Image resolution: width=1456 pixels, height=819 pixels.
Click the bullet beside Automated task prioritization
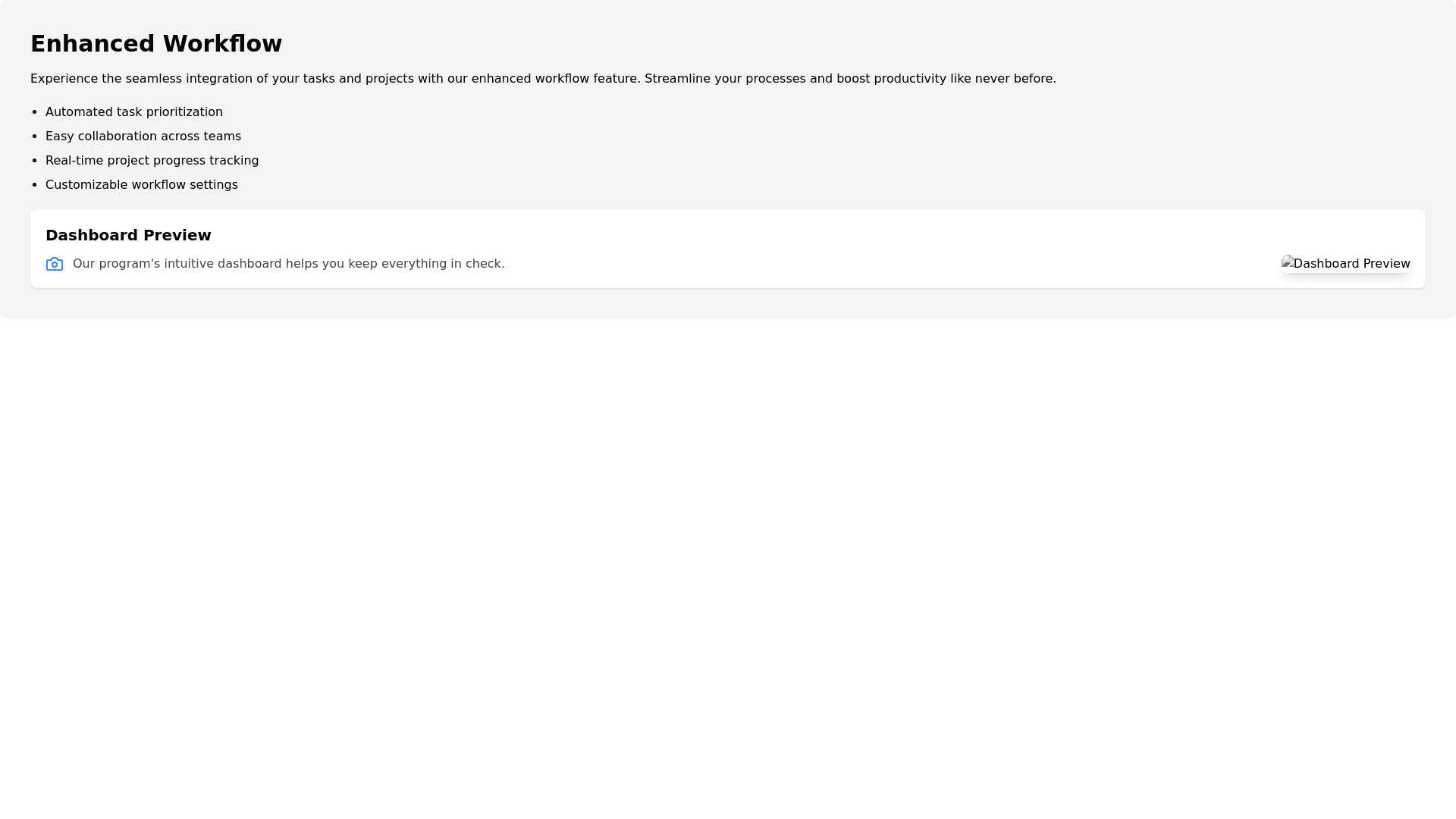(x=36, y=112)
